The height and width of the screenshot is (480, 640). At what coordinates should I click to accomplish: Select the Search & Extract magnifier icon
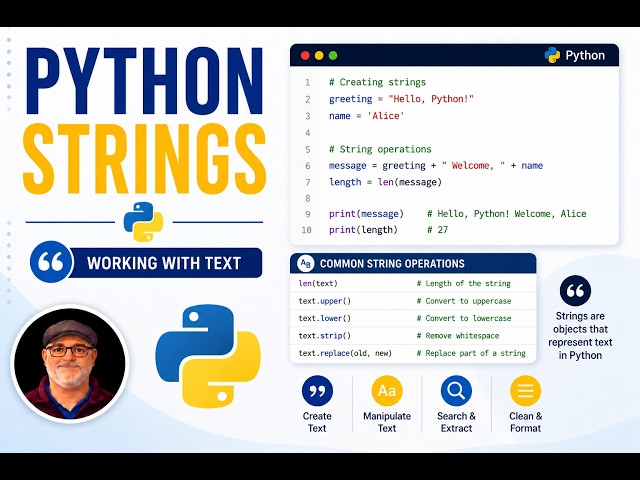456,391
